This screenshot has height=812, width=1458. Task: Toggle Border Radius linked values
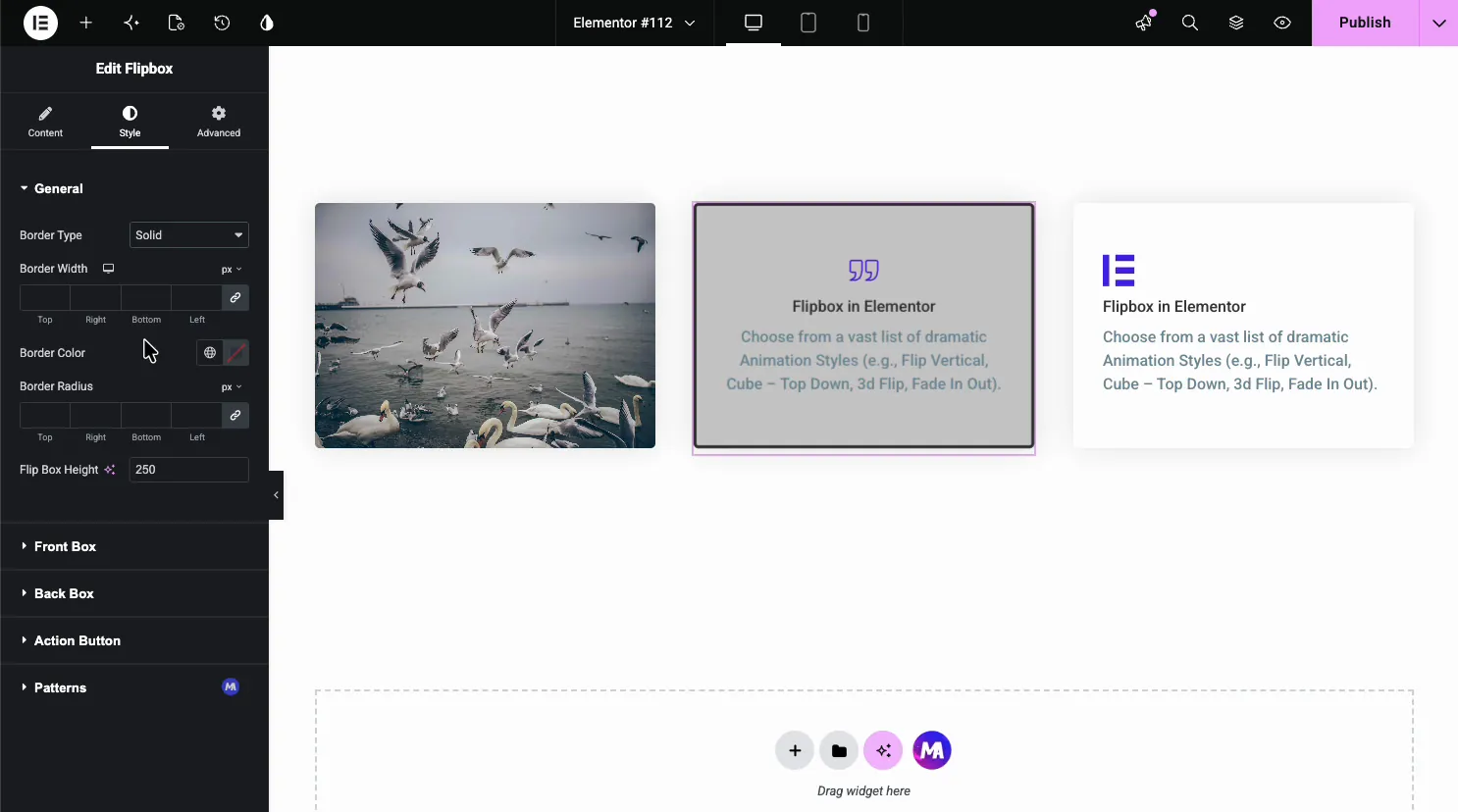pos(235,416)
